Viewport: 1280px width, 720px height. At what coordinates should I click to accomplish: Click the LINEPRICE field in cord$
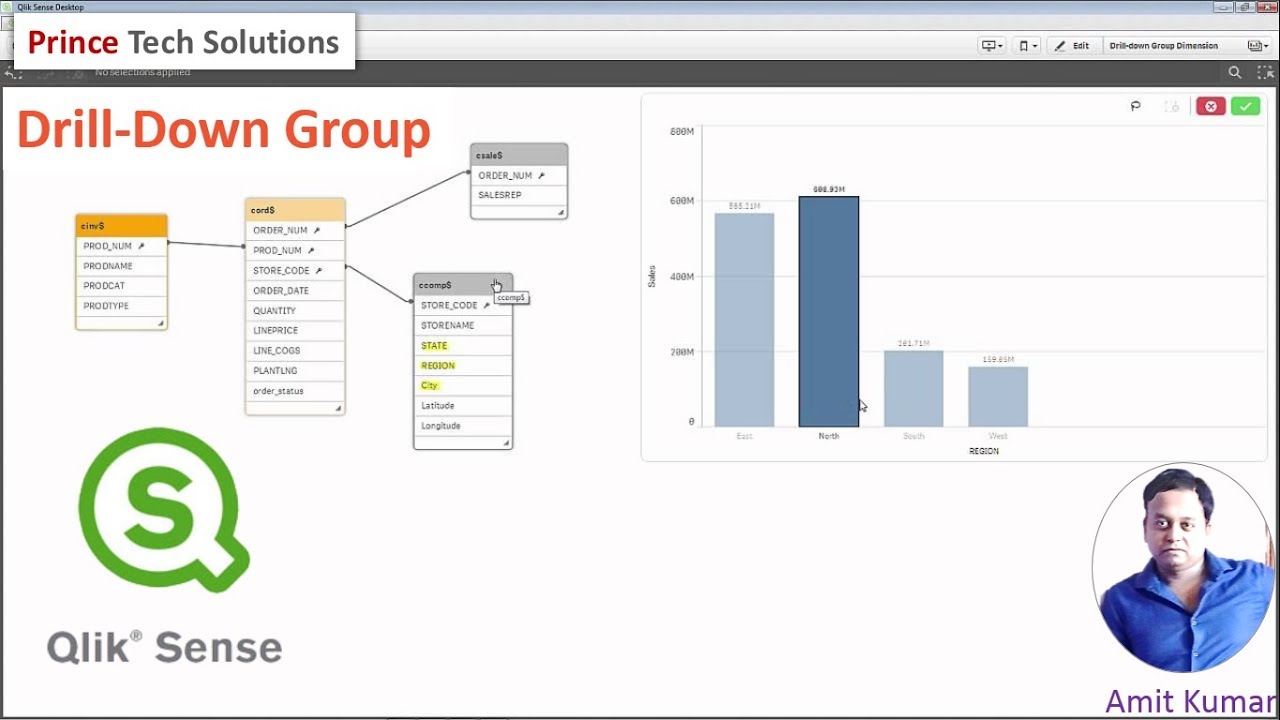(x=295, y=331)
